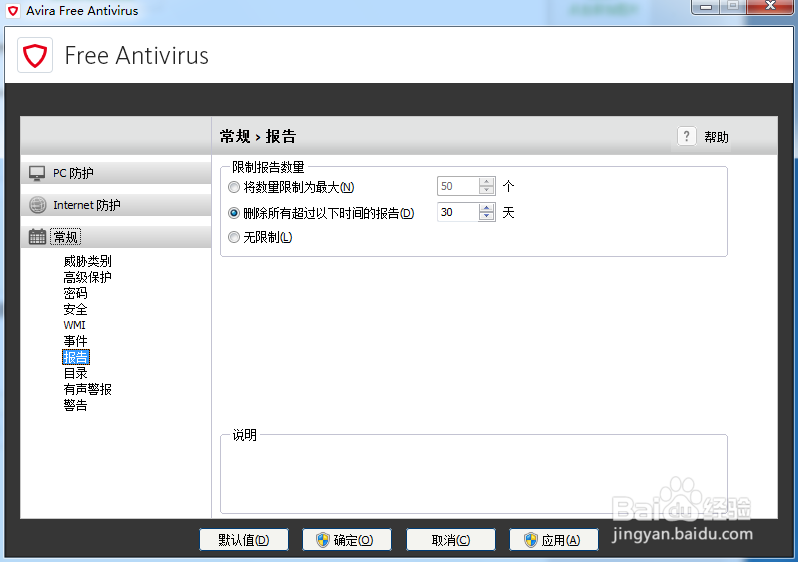Image resolution: width=798 pixels, height=562 pixels.
Task: Open the PC 防护 section
Action: click(116, 173)
